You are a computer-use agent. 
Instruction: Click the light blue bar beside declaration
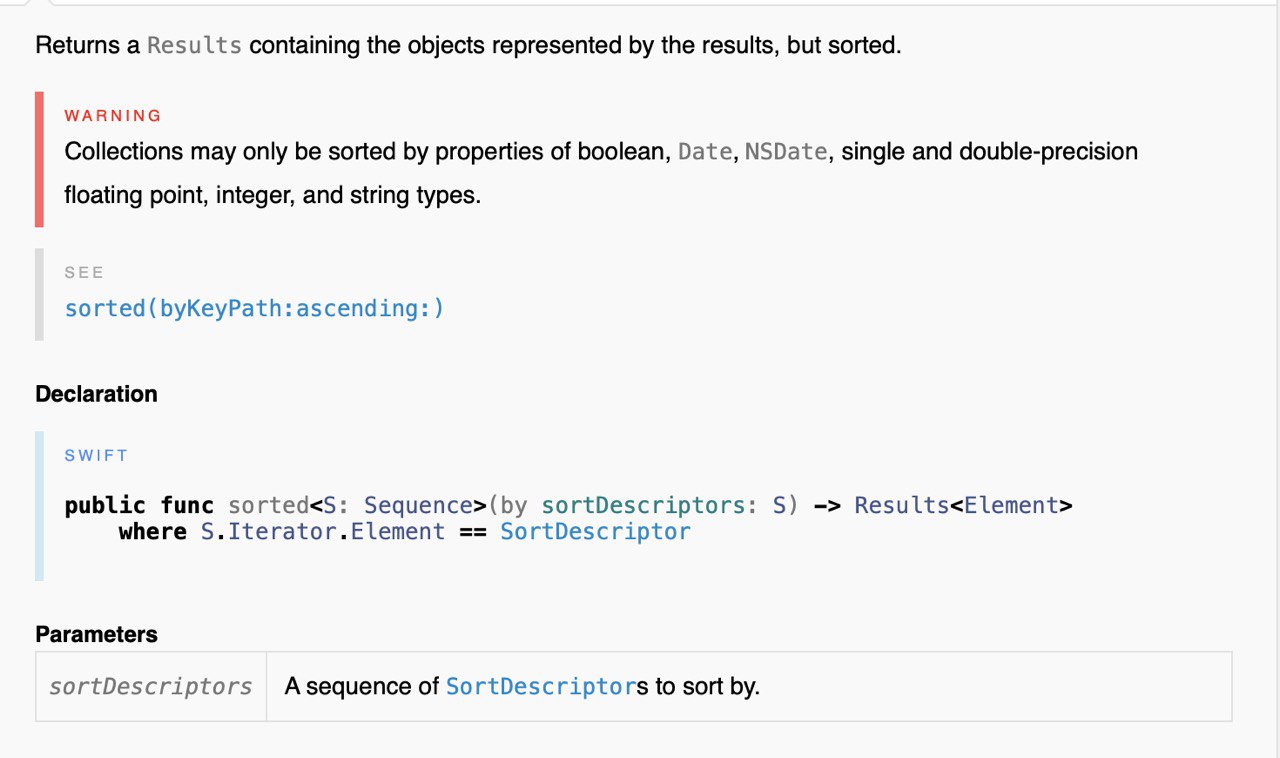39,506
